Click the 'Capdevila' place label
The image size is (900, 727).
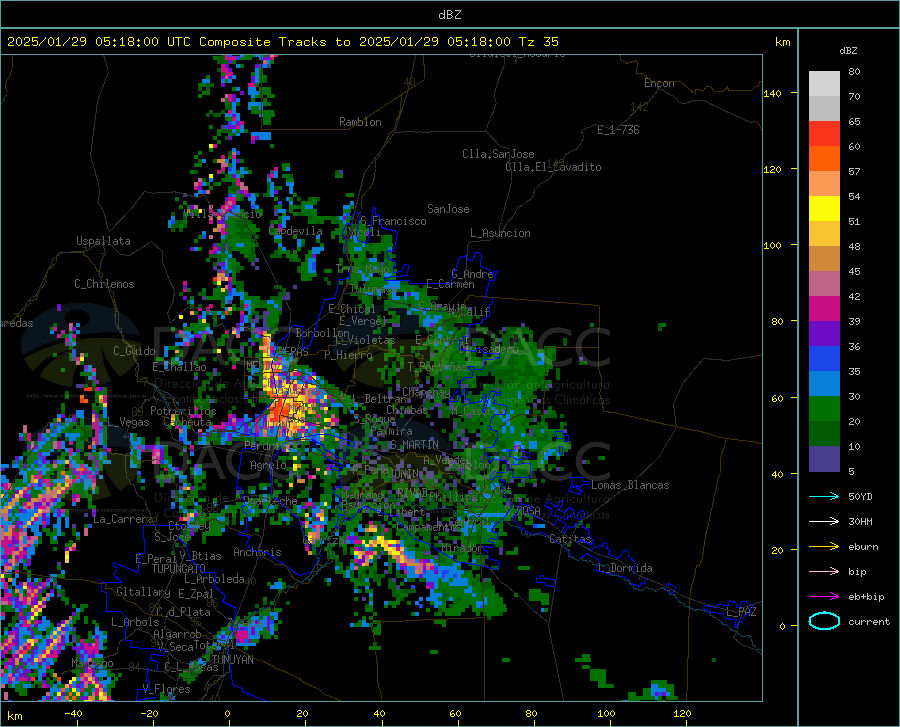[296, 231]
